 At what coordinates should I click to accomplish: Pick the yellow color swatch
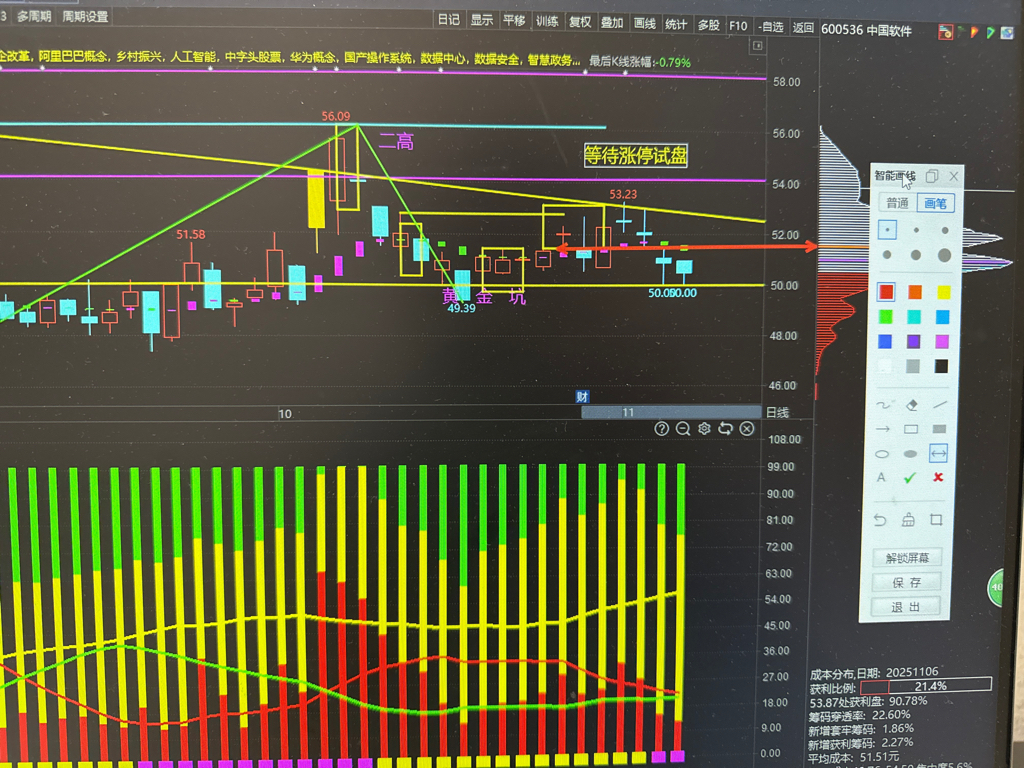944,292
